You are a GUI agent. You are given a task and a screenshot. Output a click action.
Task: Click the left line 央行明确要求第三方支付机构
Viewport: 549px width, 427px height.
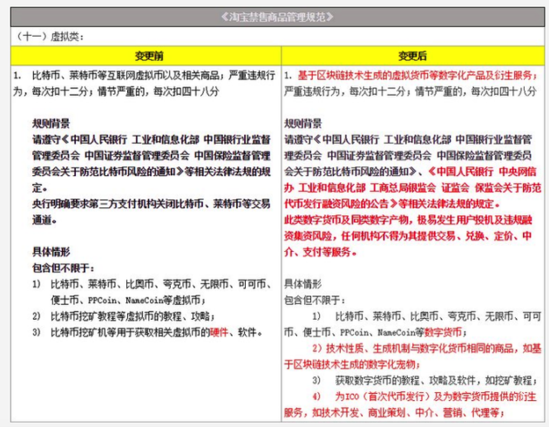click(151, 212)
